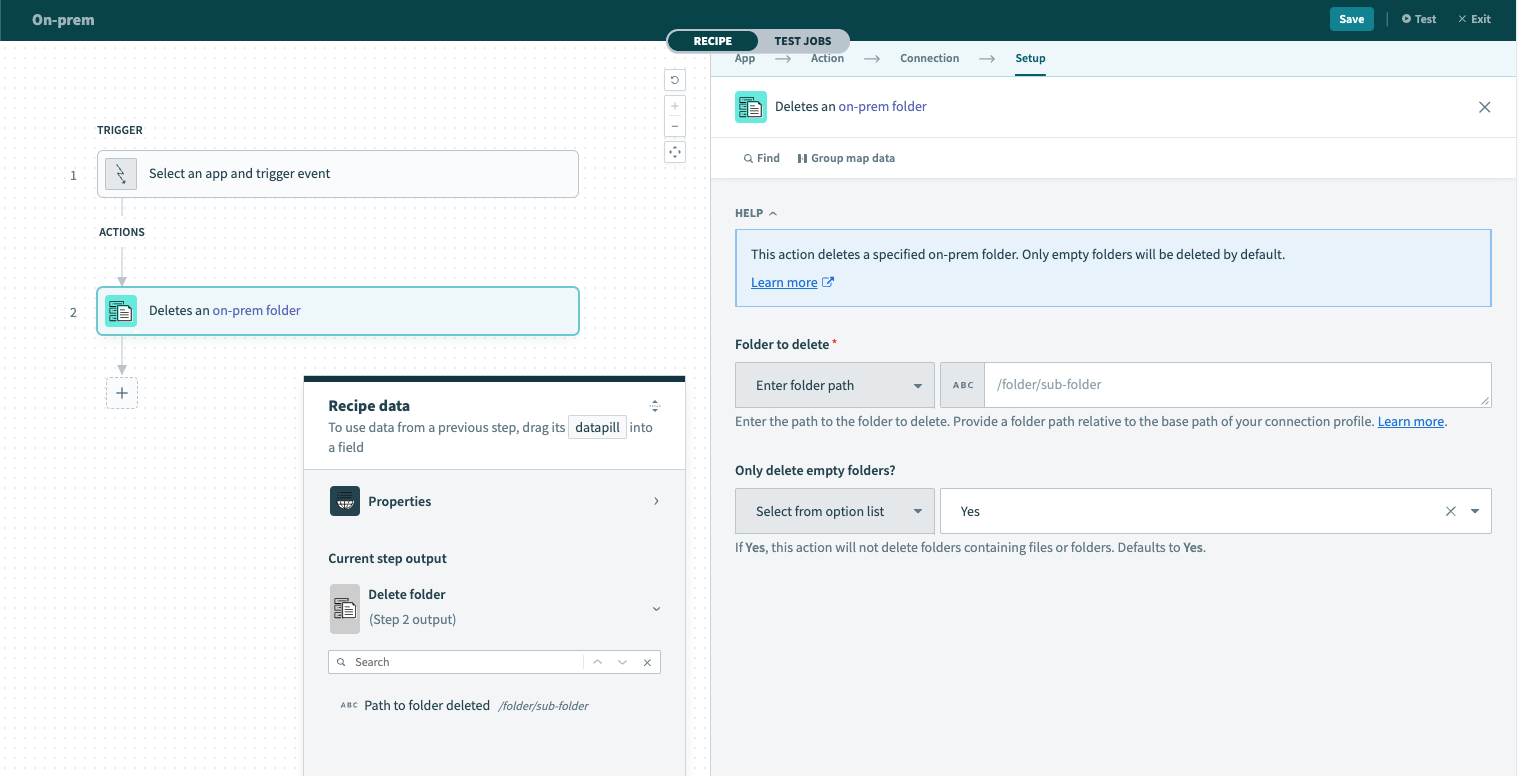This screenshot has width=1519, height=776.
Task: Click the Save button
Action: coord(1351,19)
